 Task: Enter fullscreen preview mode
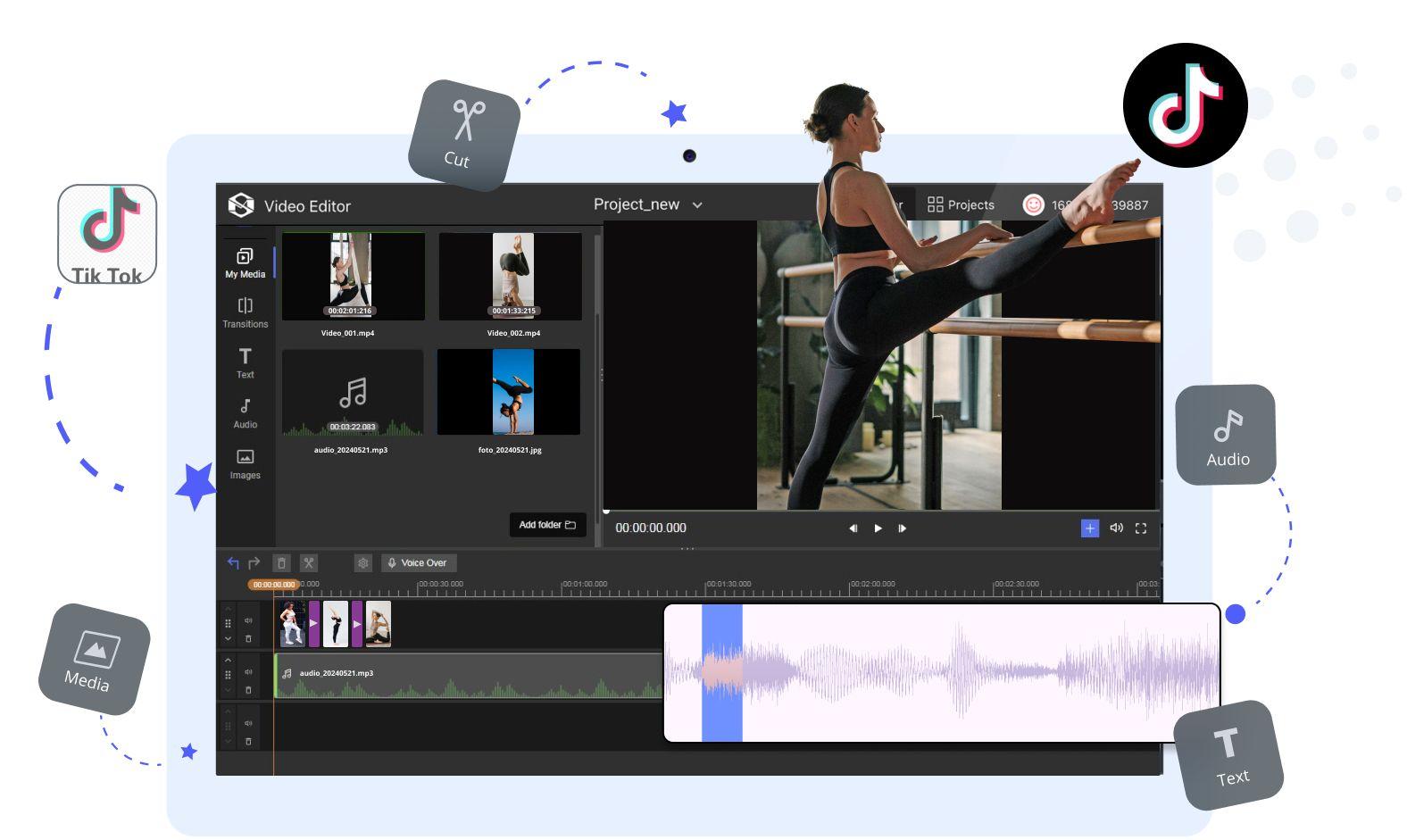[x=1140, y=528]
